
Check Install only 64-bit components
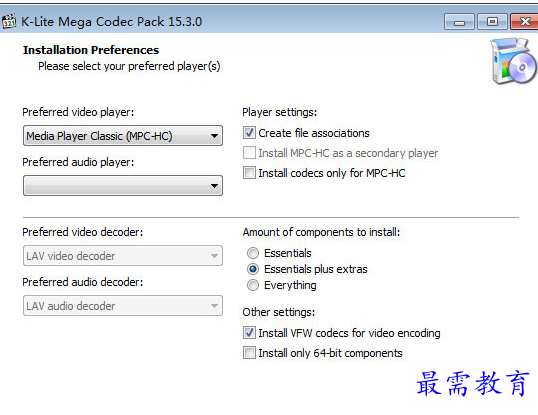coord(249,353)
